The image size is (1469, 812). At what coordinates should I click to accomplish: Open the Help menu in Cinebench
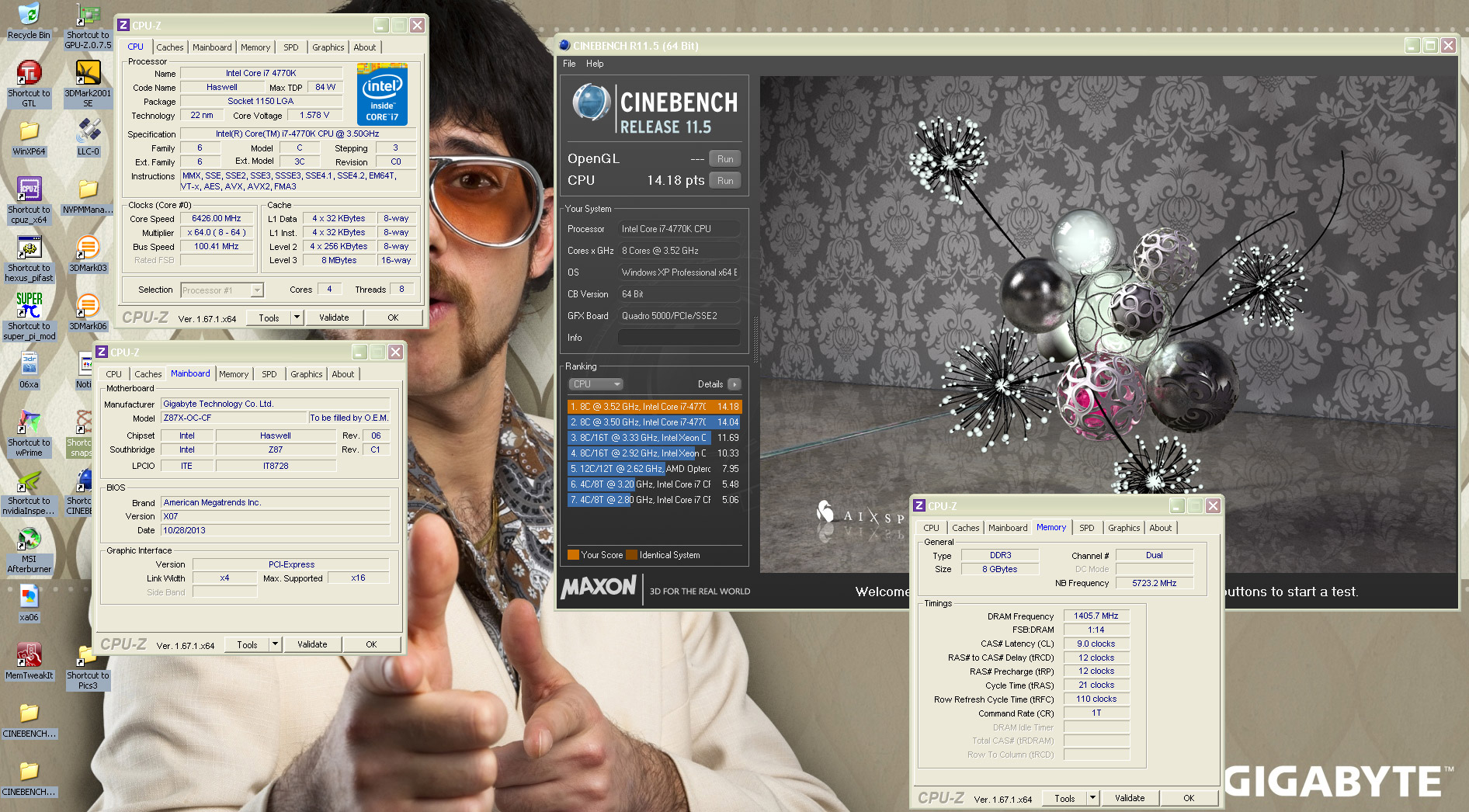595,64
